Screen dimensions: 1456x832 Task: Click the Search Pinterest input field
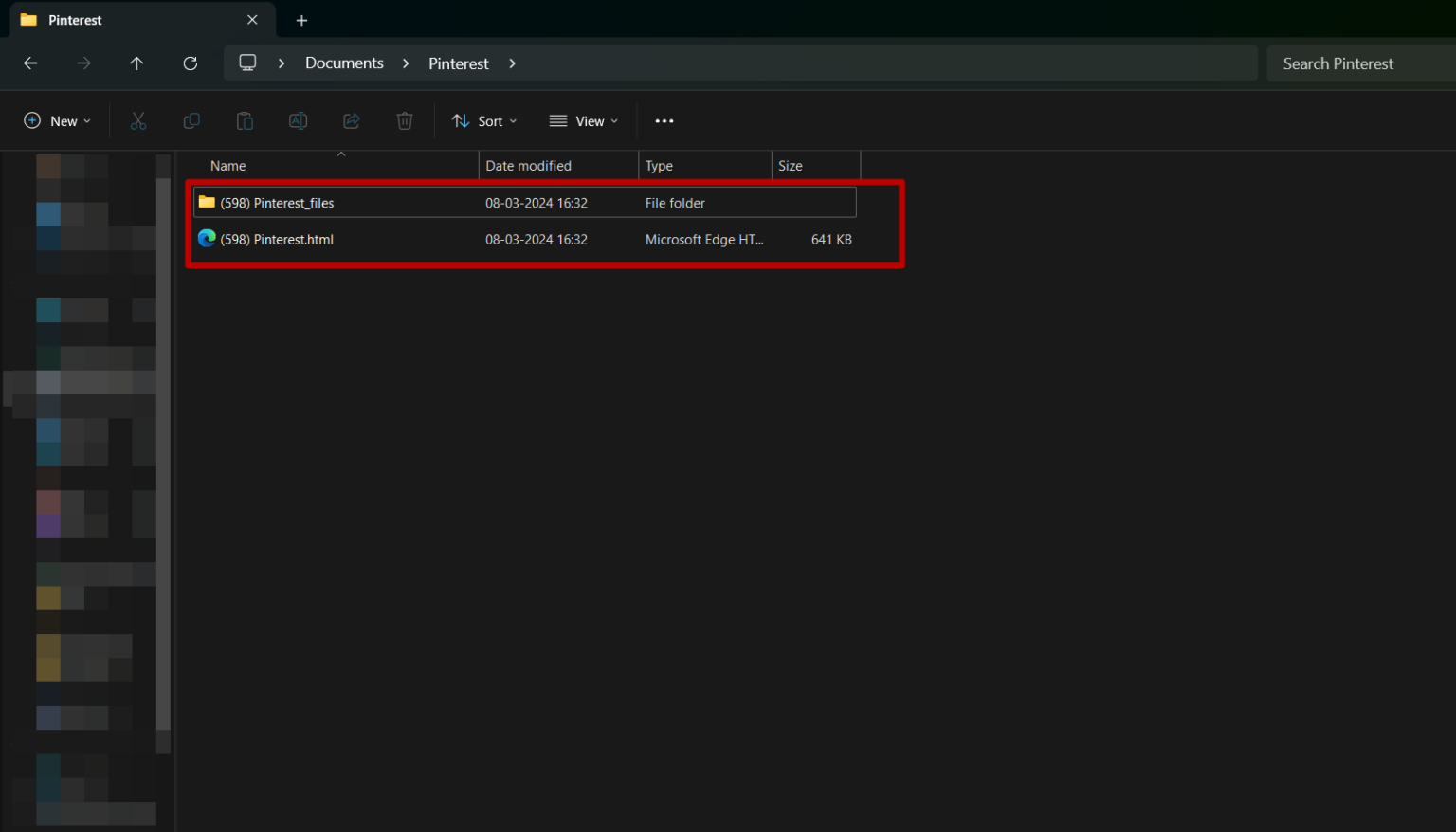point(1356,63)
